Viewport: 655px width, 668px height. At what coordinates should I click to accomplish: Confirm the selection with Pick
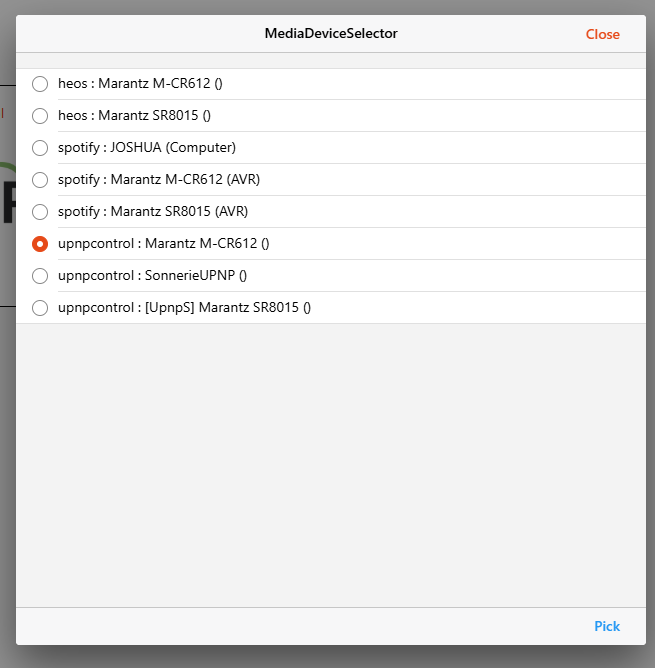coord(607,626)
